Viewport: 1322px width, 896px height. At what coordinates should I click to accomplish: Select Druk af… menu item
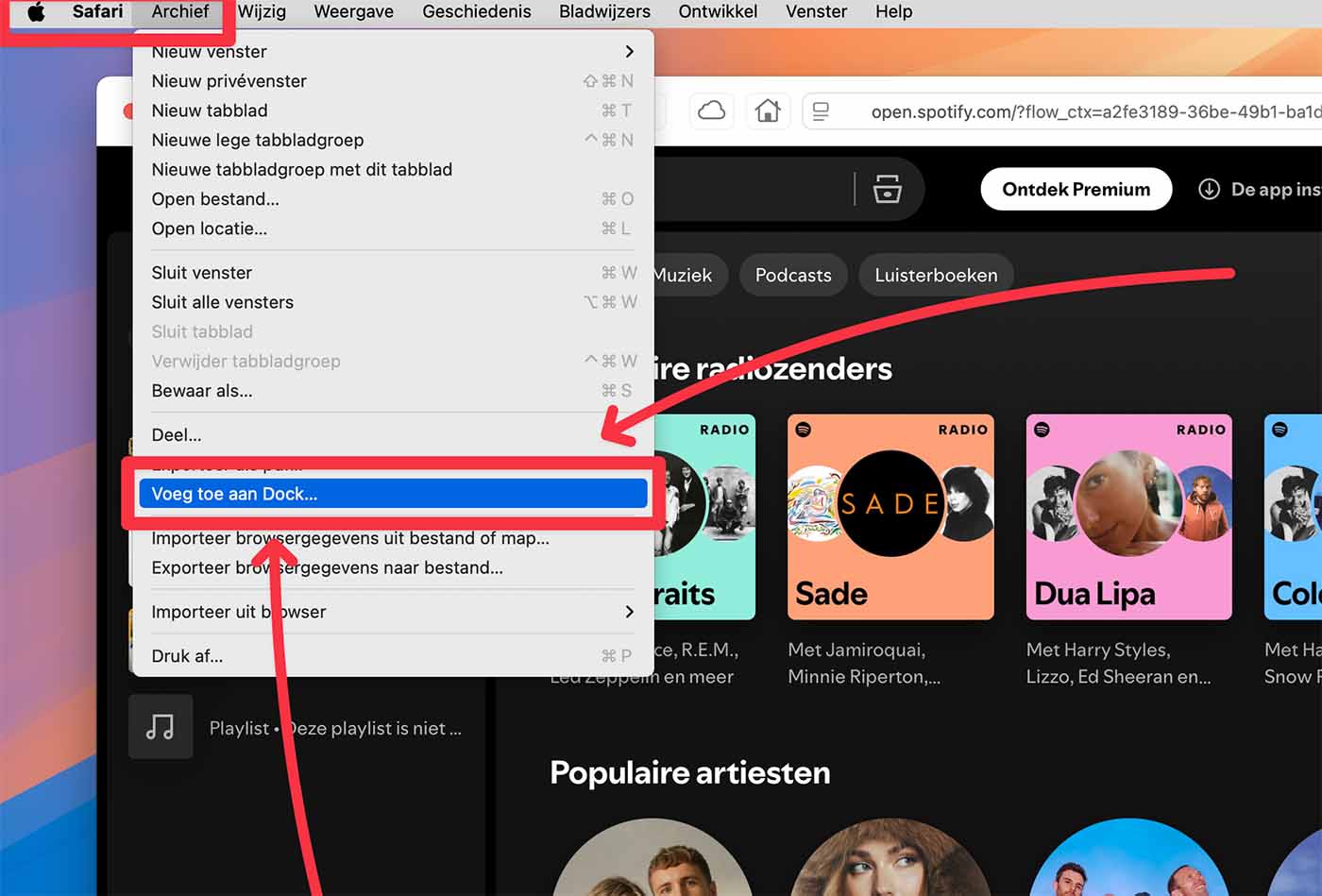[393, 656]
